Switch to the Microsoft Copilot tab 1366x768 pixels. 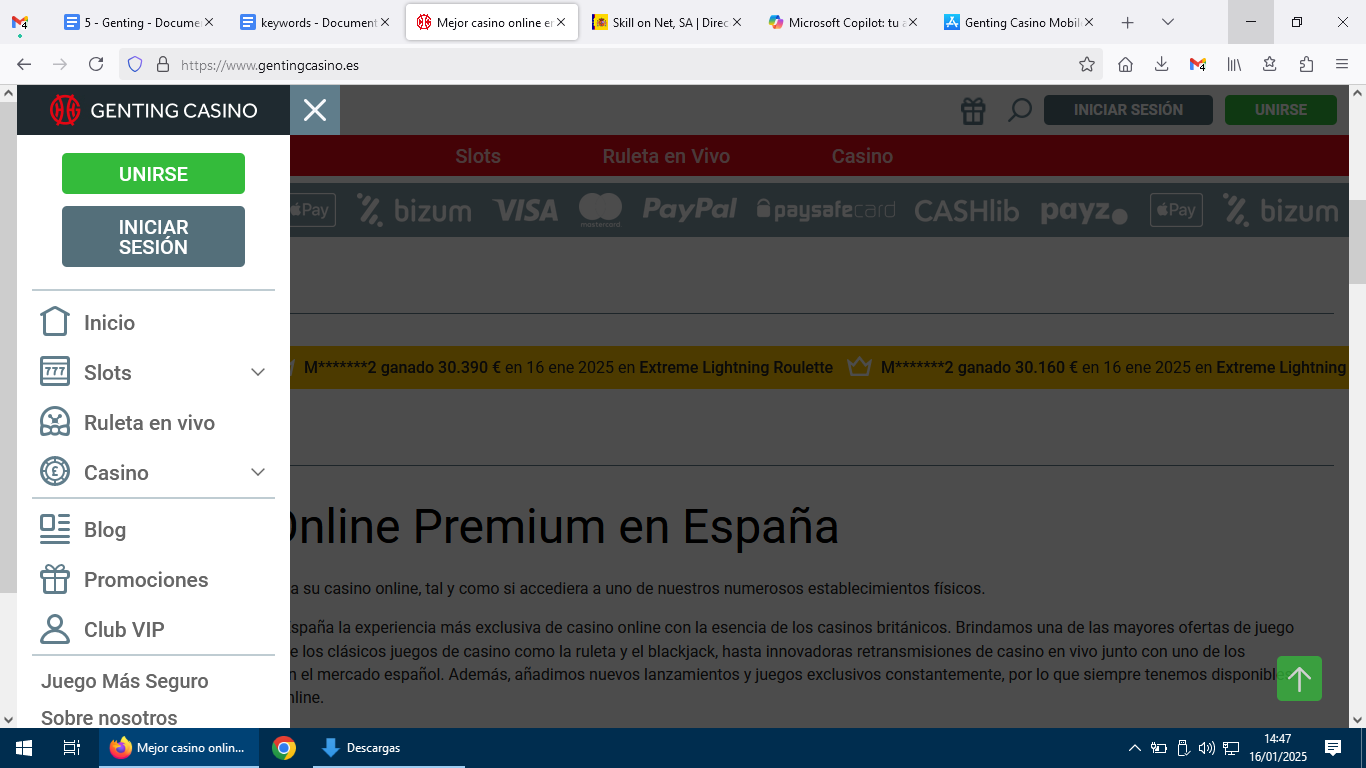(x=840, y=22)
